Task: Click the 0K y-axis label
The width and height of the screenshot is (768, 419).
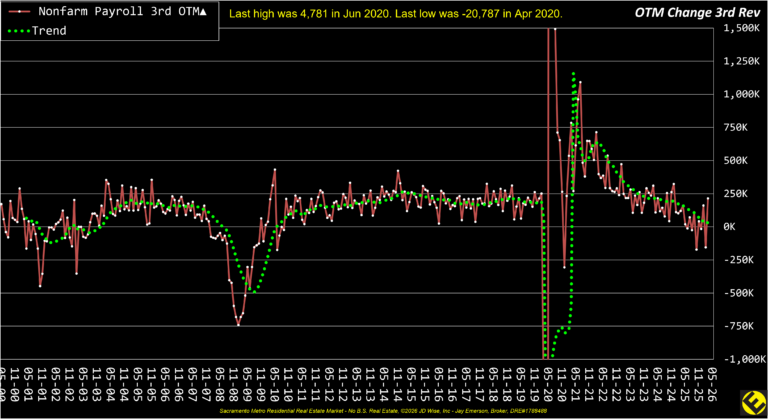Action: 729,227
